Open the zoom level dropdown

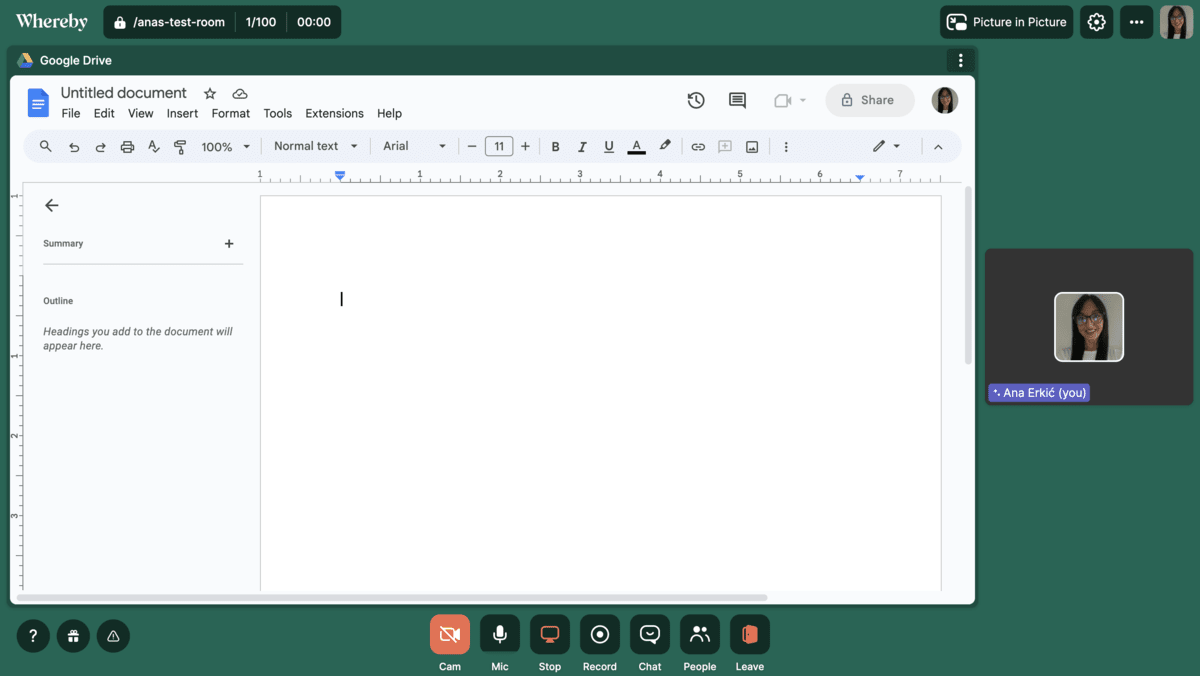click(225, 146)
